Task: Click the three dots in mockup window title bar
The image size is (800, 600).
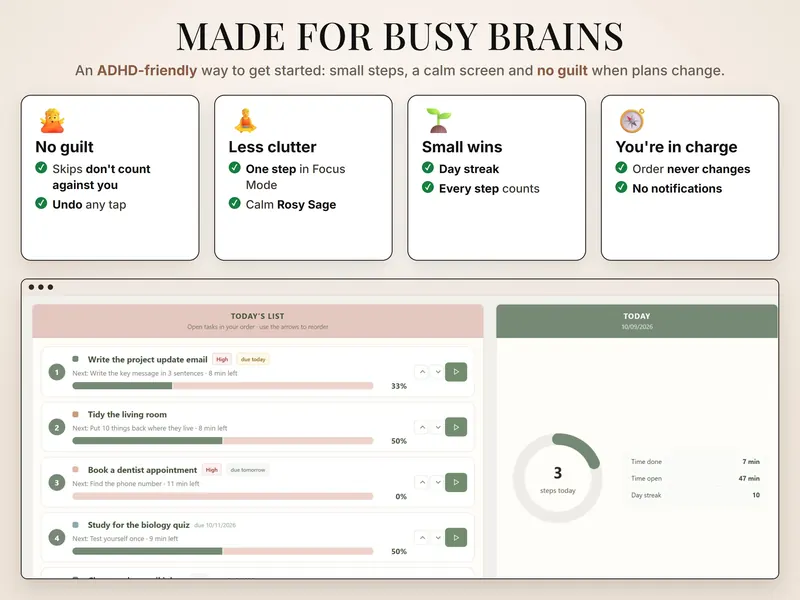Action: click(41, 287)
